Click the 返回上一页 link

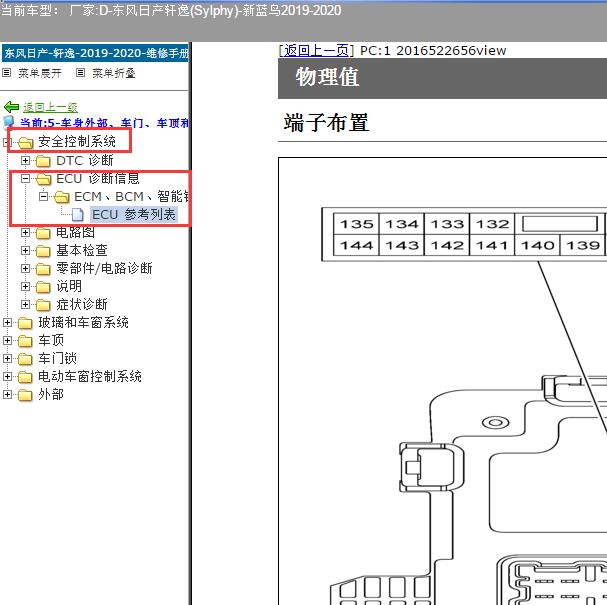pos(316,50)
